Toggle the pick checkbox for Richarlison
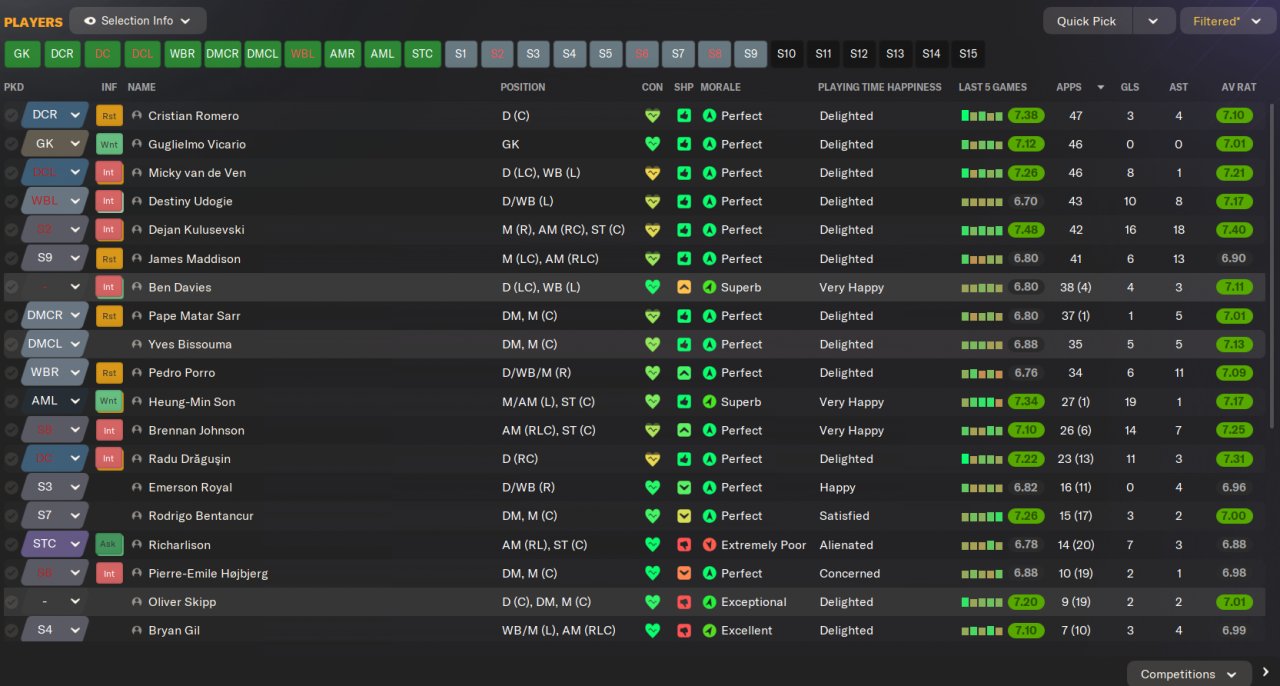This screenshot has width=1280, height=686. (x=11, y=545)
